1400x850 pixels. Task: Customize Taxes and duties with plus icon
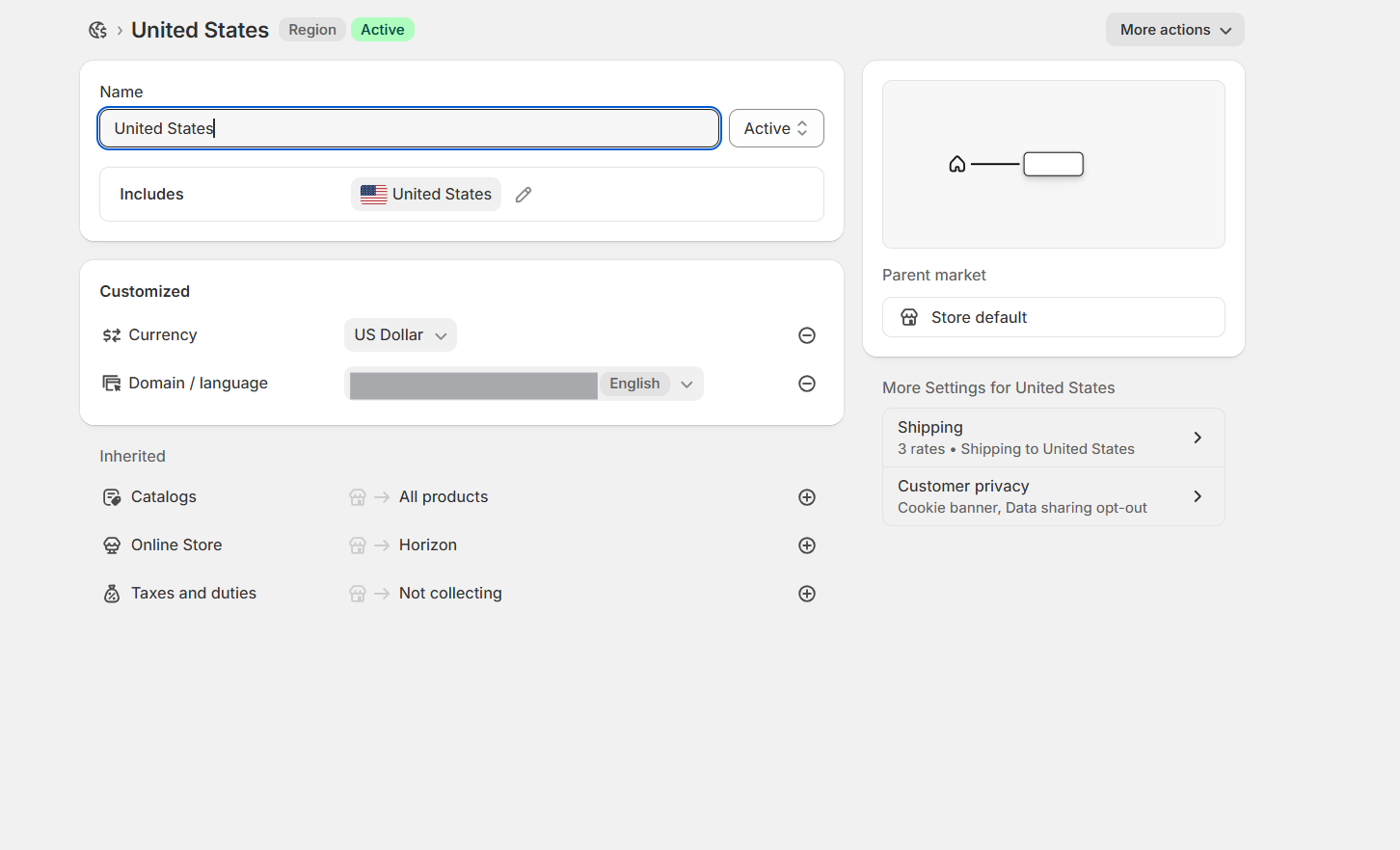click(807, 594)
